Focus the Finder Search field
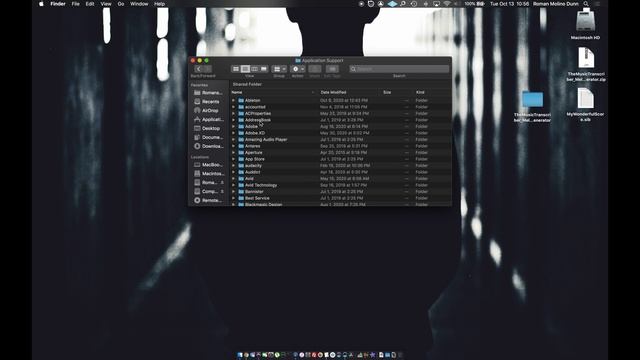Image resolution: width=640 pixels, height=360 pixels. pyautogui.click(x=399, y=69)
